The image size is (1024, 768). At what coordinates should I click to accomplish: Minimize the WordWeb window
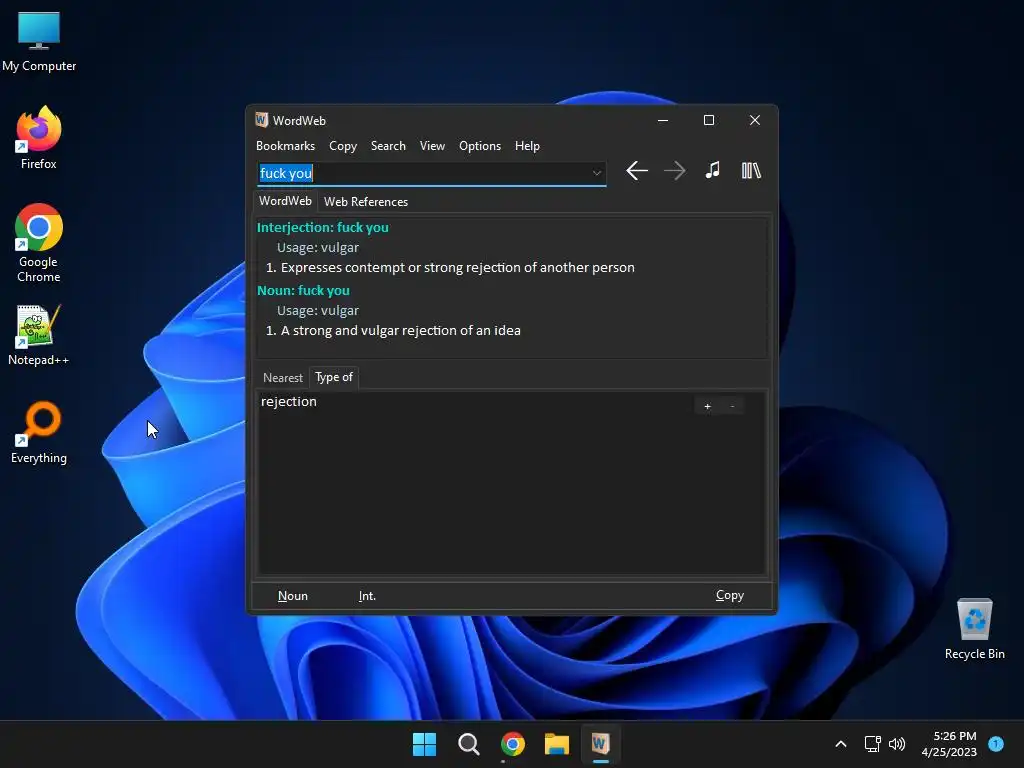tap(663, 120)
